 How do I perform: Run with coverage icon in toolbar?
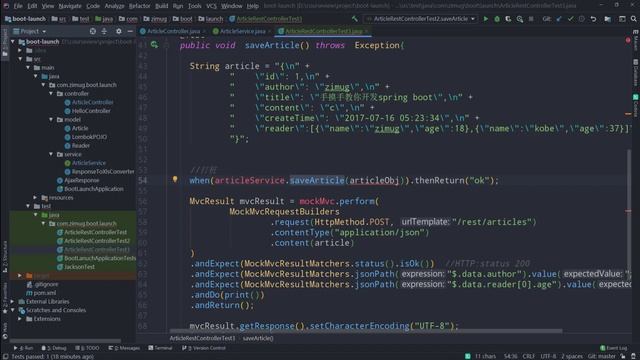tap(508, 19)
